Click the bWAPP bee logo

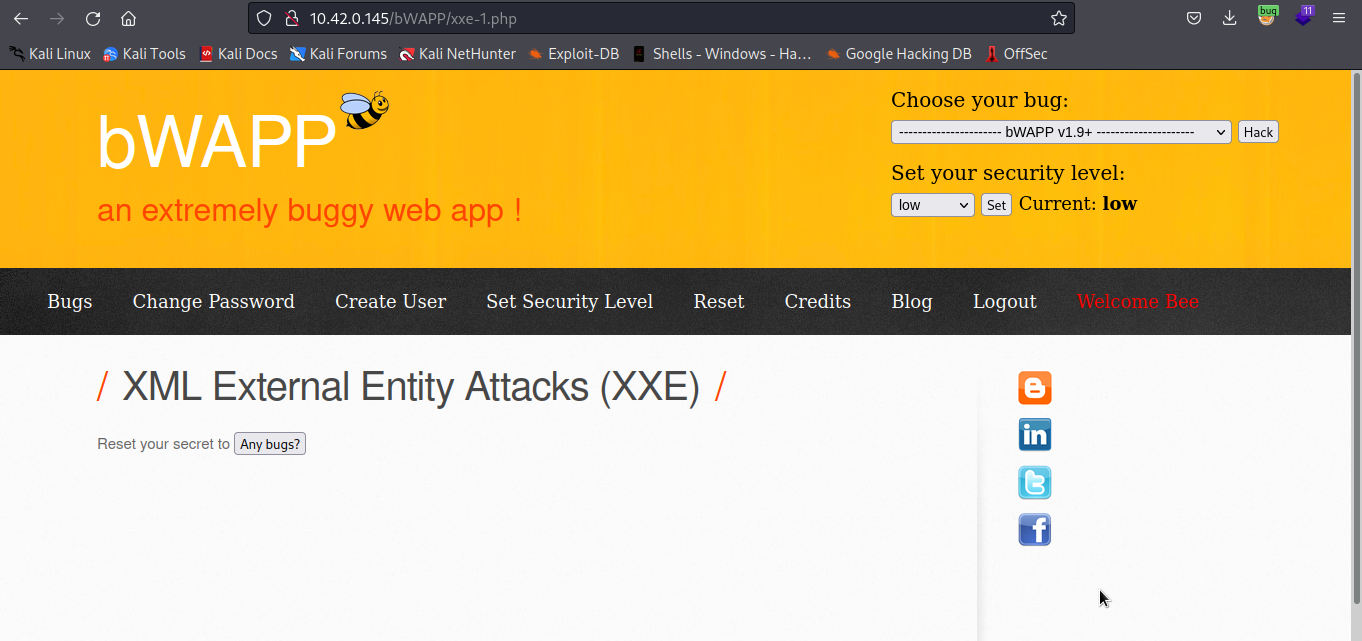pyautogui.click(x=364, y=110)
